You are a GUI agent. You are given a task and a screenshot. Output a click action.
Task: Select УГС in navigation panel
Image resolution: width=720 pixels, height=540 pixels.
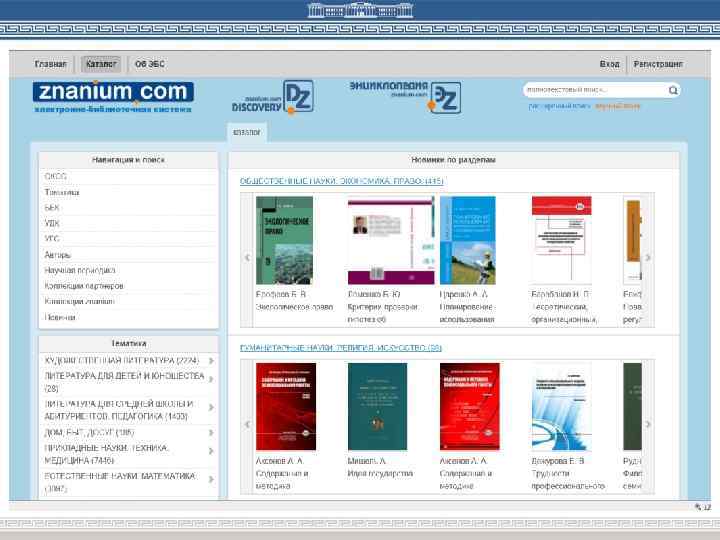click(52, 239)
